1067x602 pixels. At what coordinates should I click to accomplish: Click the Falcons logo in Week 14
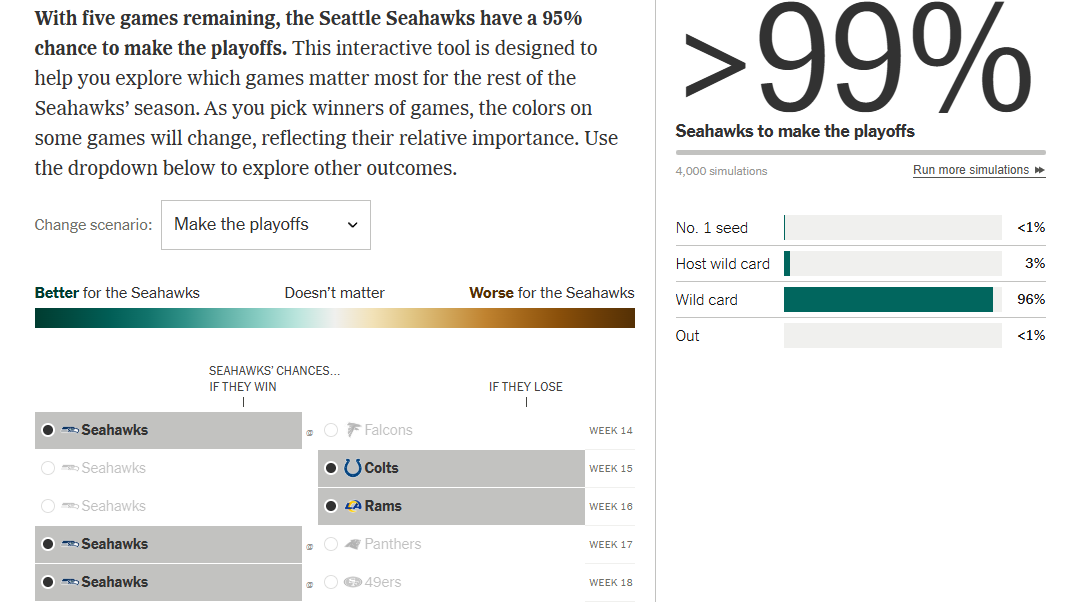pos(353,430)
